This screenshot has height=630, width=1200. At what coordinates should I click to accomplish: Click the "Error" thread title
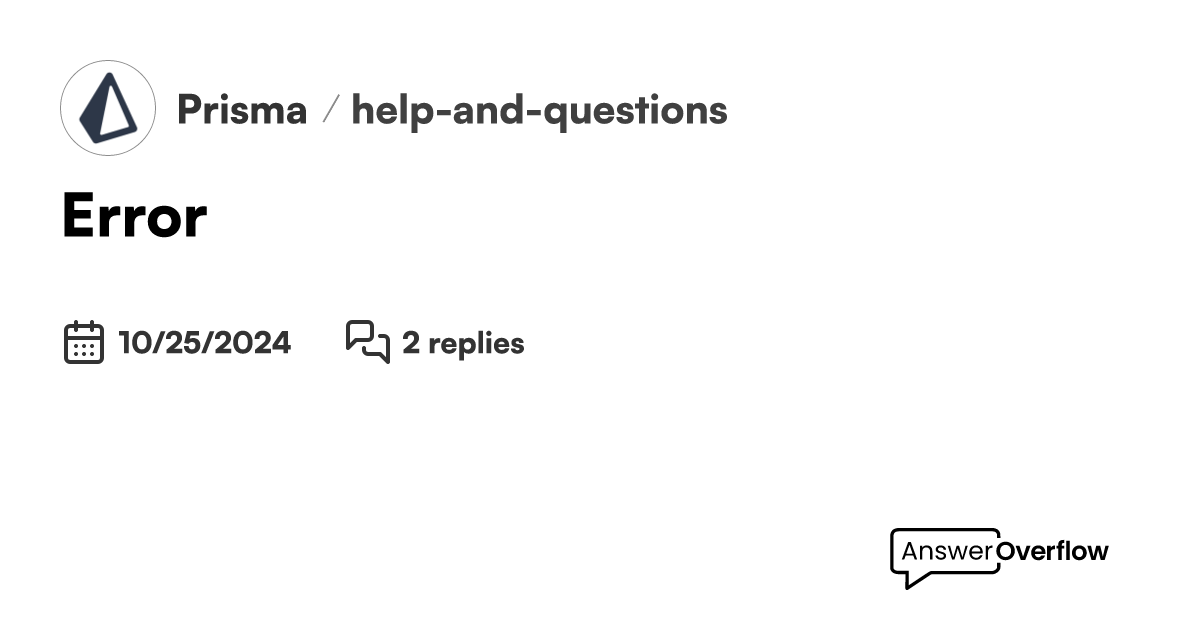(x=134, y=215)
